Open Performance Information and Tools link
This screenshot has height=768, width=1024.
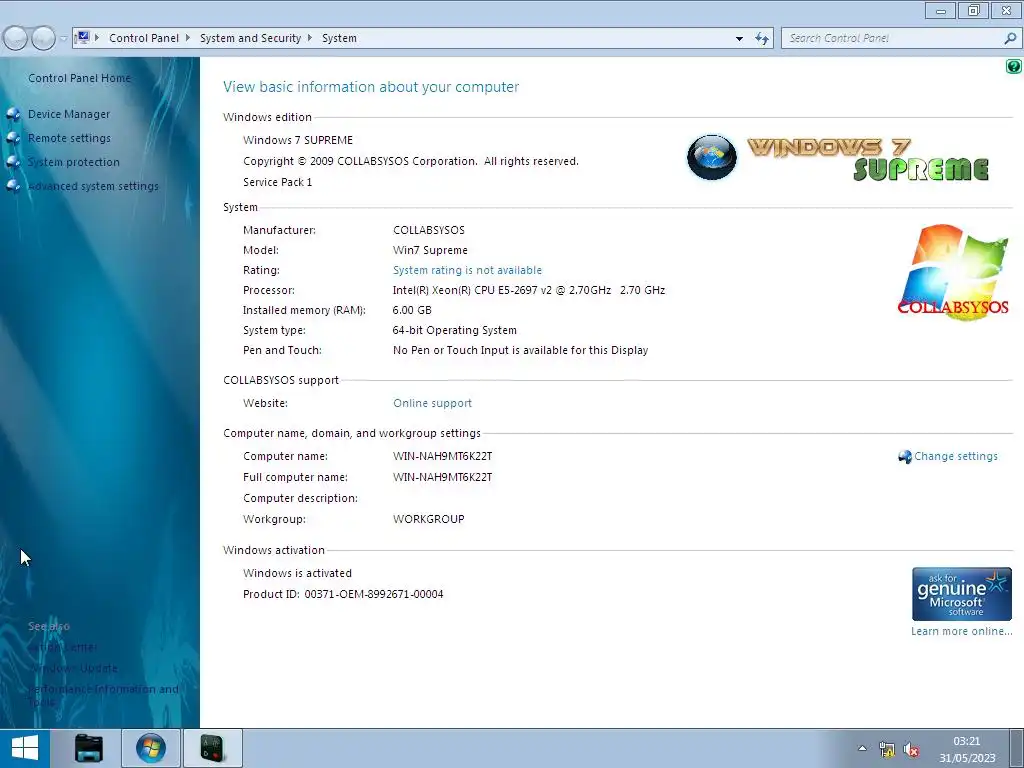[103, 696]
